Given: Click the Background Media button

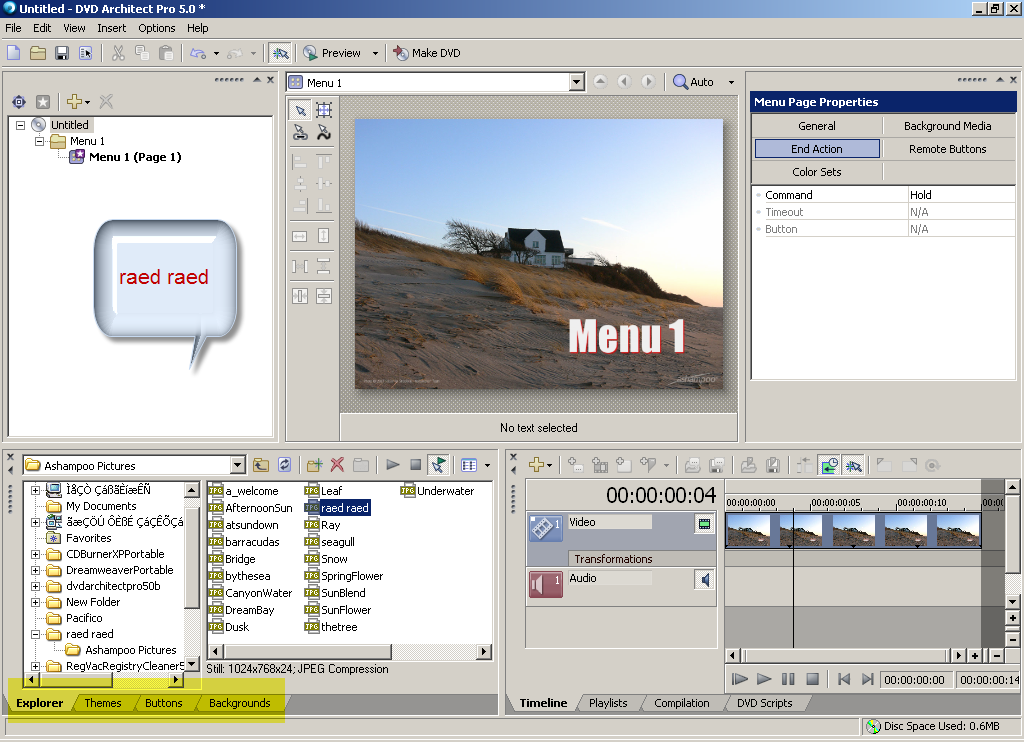Looking at the screenshot, I should pos(948,126).
